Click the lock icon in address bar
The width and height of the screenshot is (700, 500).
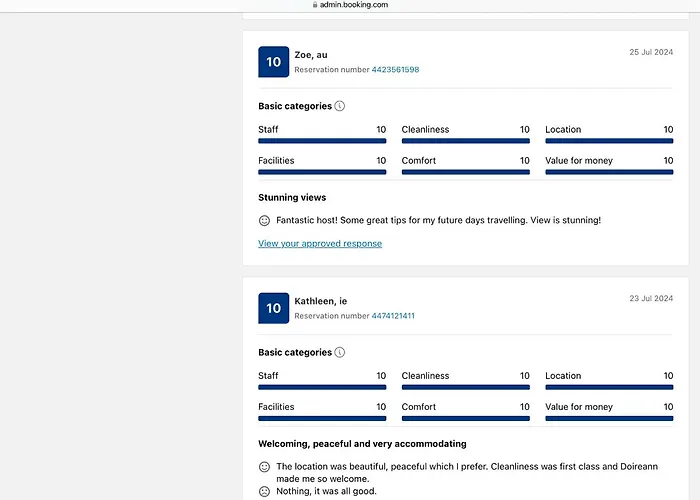click(315, 5)
